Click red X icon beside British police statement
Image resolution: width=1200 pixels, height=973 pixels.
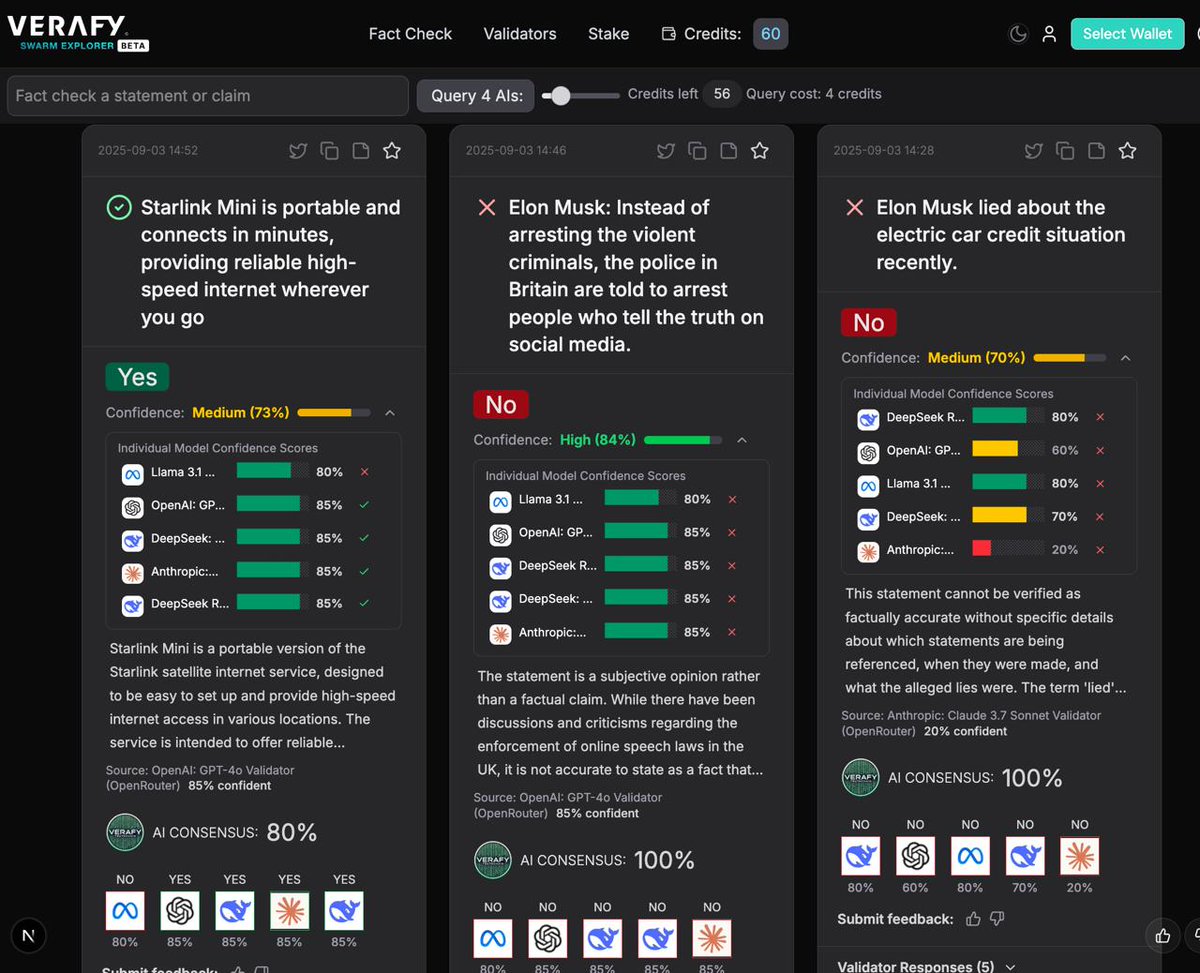coord(487,207)
